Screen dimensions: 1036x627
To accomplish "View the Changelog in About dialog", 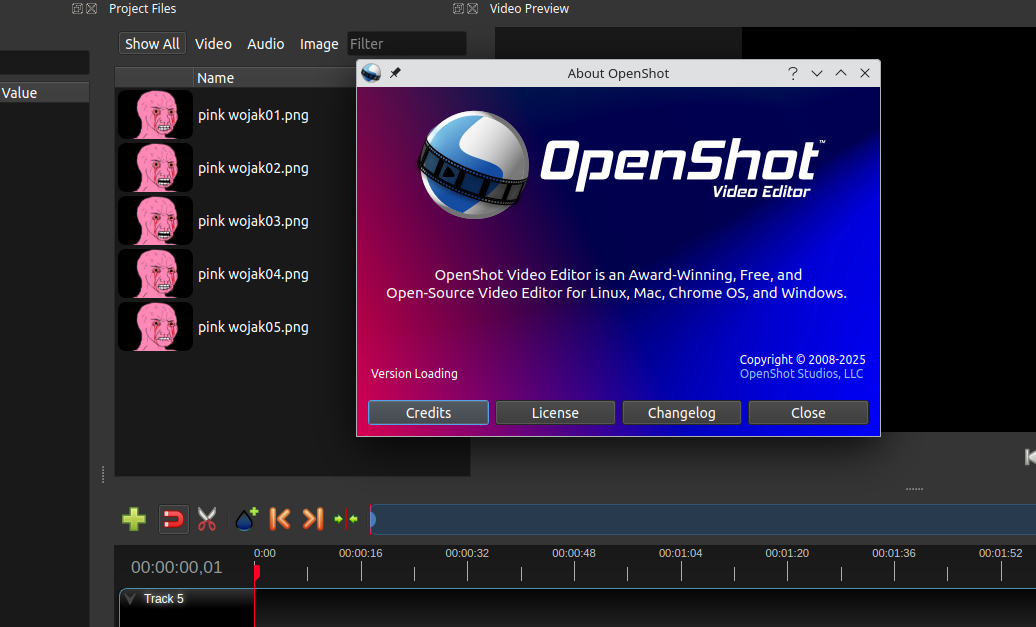I will coord(681,412).
